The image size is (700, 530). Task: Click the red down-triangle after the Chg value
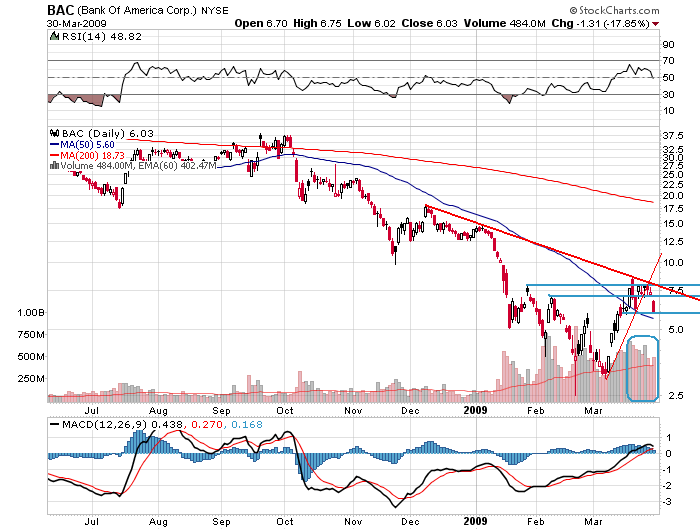click(655, 24)
